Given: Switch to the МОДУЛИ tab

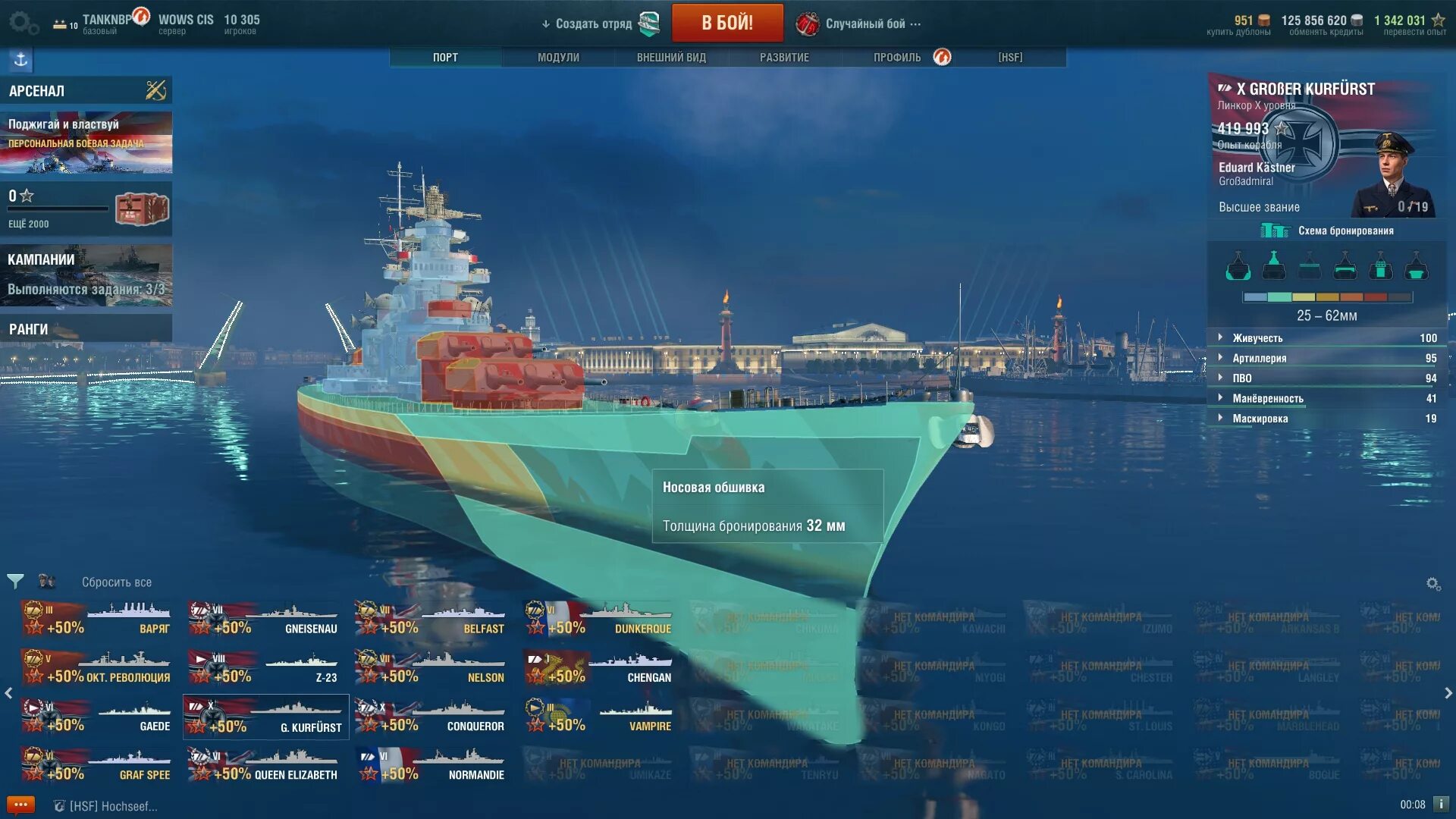Looking at the screenshot, I should tap(558, 58).
